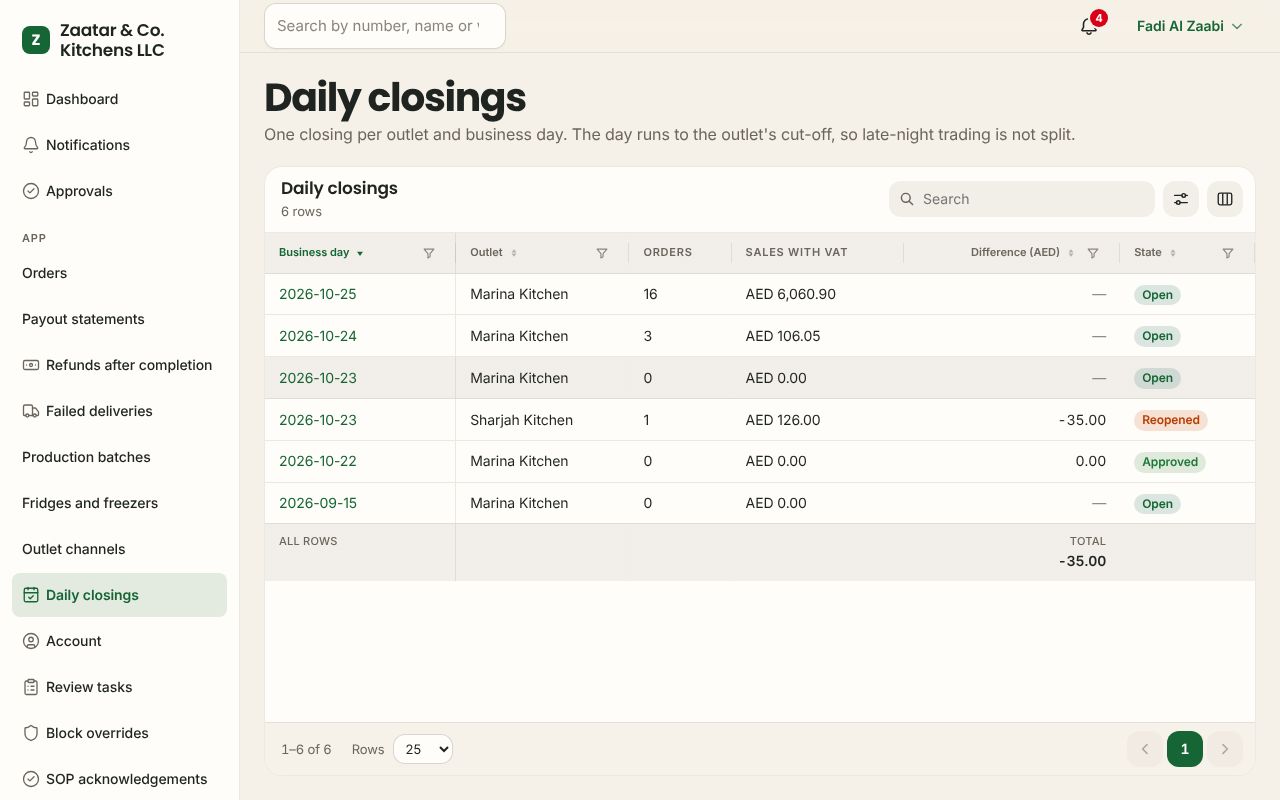Open the column chooser icon
The image size is (1280, 800).
(1225, 199)
